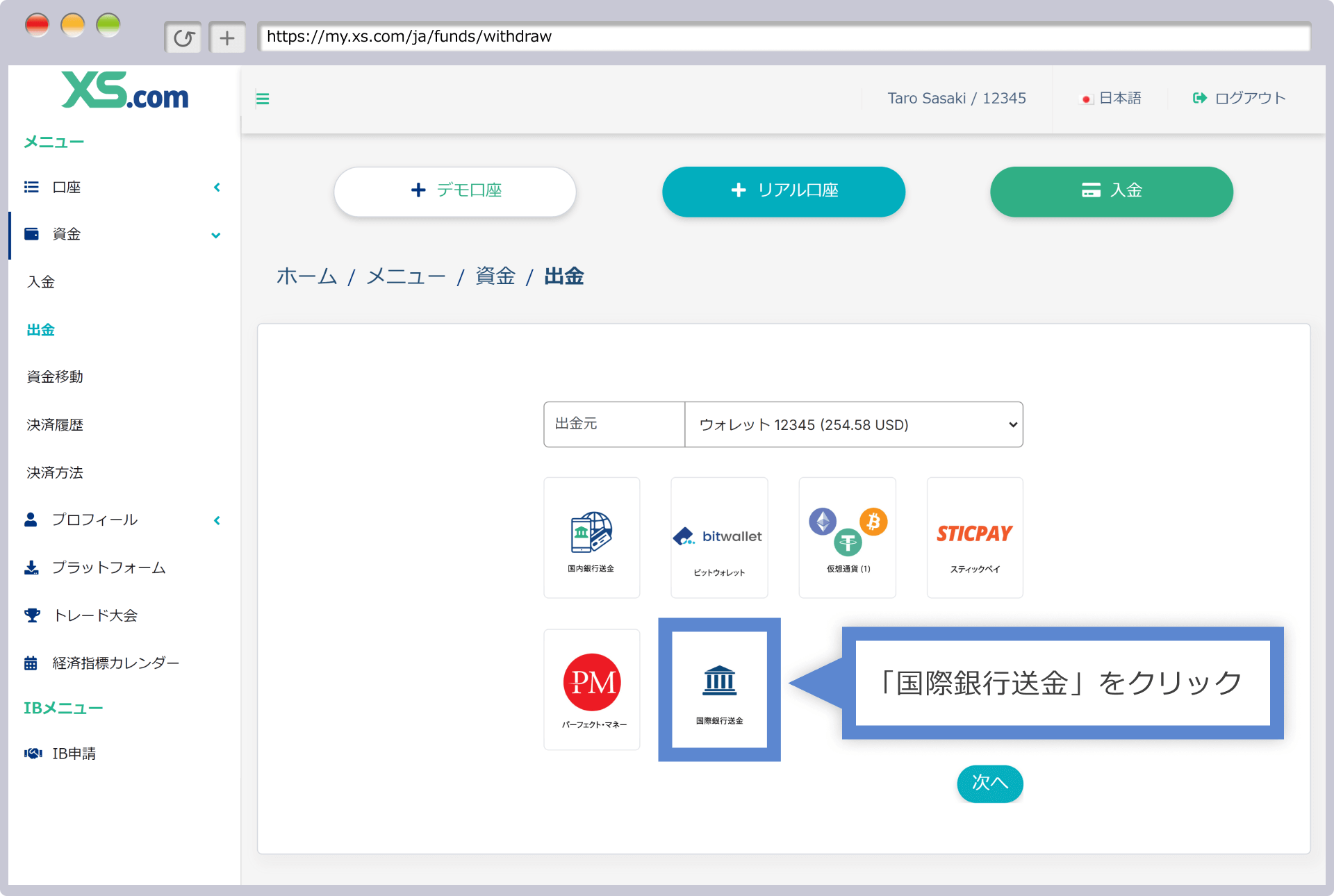Click the browser address bar
Viewport: 1334px width, 896px height.
point(784,37)
